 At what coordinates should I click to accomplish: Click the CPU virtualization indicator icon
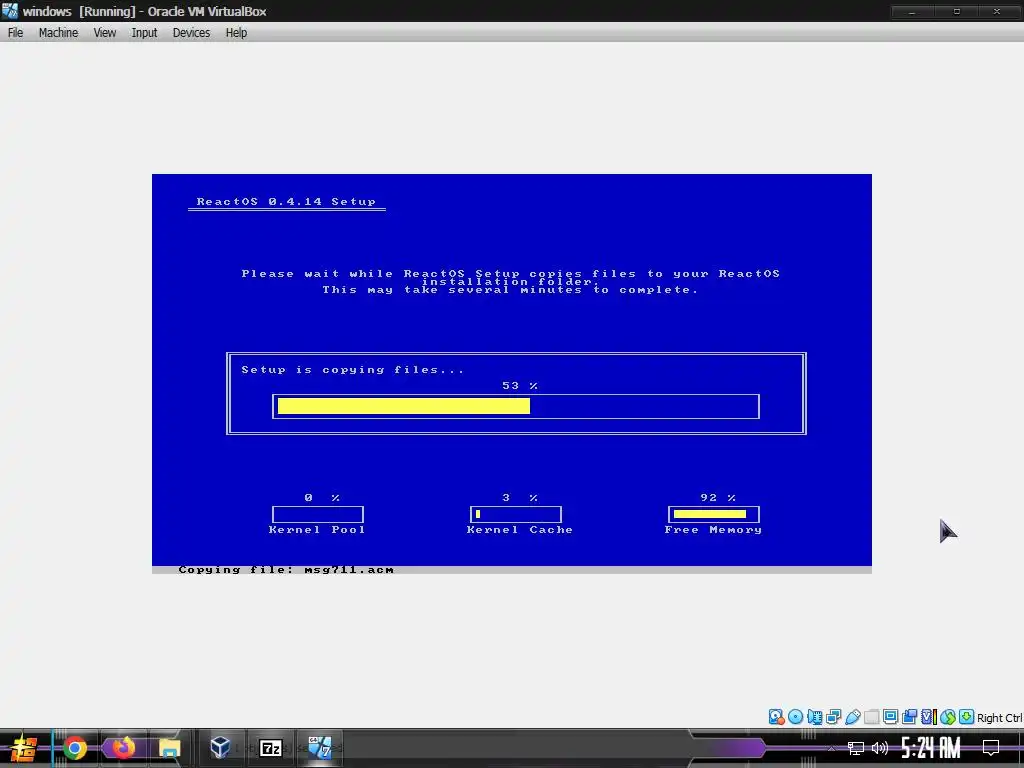[929, 717]
